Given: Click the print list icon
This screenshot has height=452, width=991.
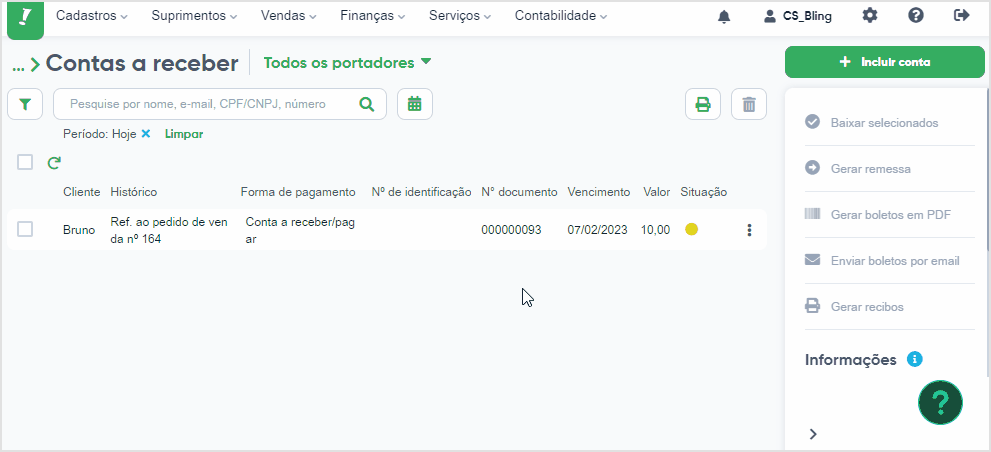Looking at the screenshot, I should click(x=703, y=104).
